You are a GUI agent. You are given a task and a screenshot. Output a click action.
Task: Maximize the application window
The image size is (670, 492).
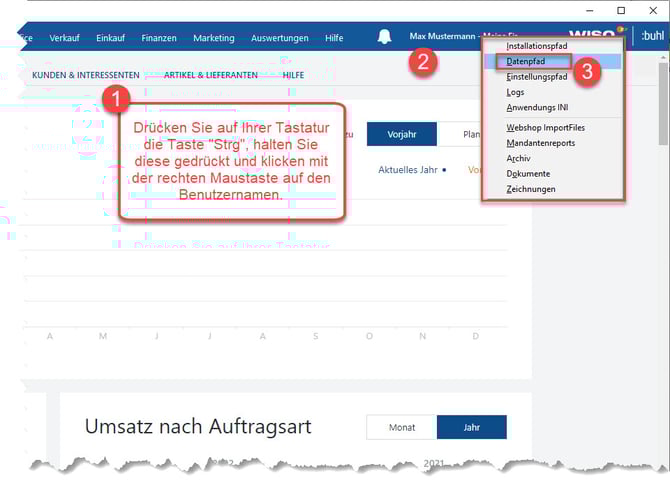pos(620,10)
